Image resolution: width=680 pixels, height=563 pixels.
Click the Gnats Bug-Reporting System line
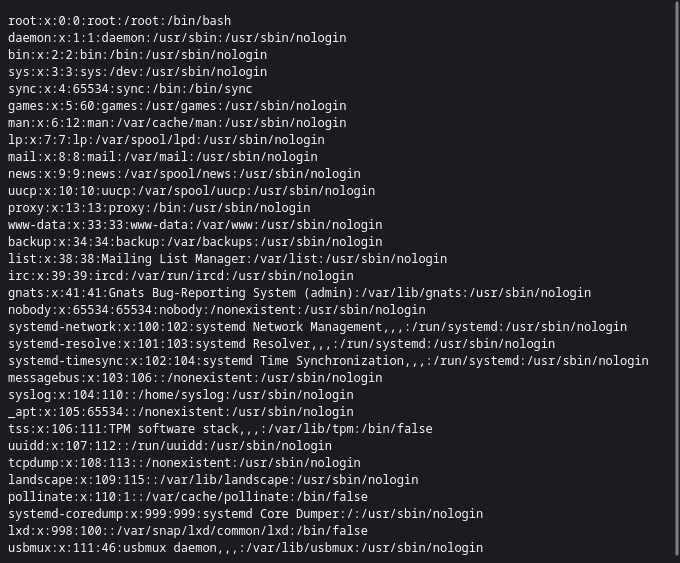[300, 293]
